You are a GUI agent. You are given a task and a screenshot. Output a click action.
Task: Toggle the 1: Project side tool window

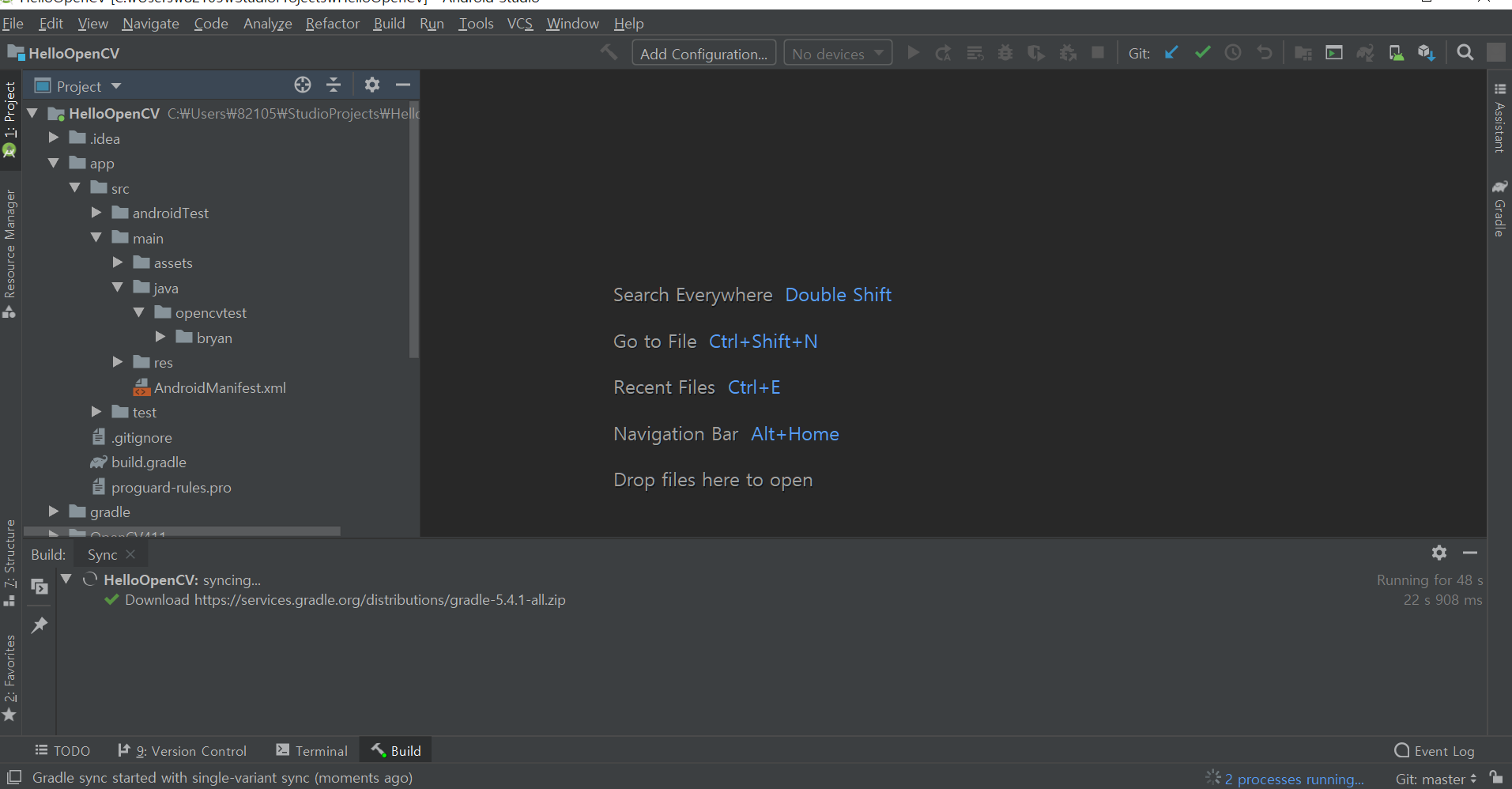(x=9, y=119)
